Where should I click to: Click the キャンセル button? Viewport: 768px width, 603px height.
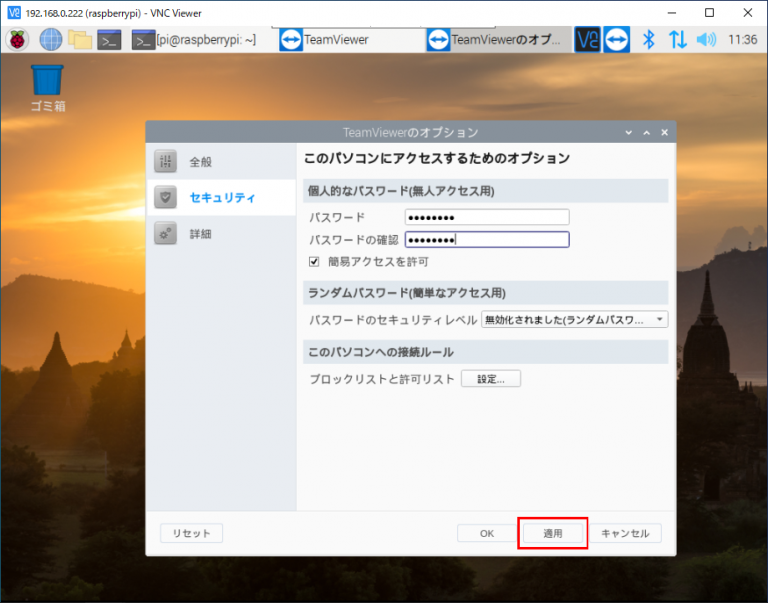point(625,533)
